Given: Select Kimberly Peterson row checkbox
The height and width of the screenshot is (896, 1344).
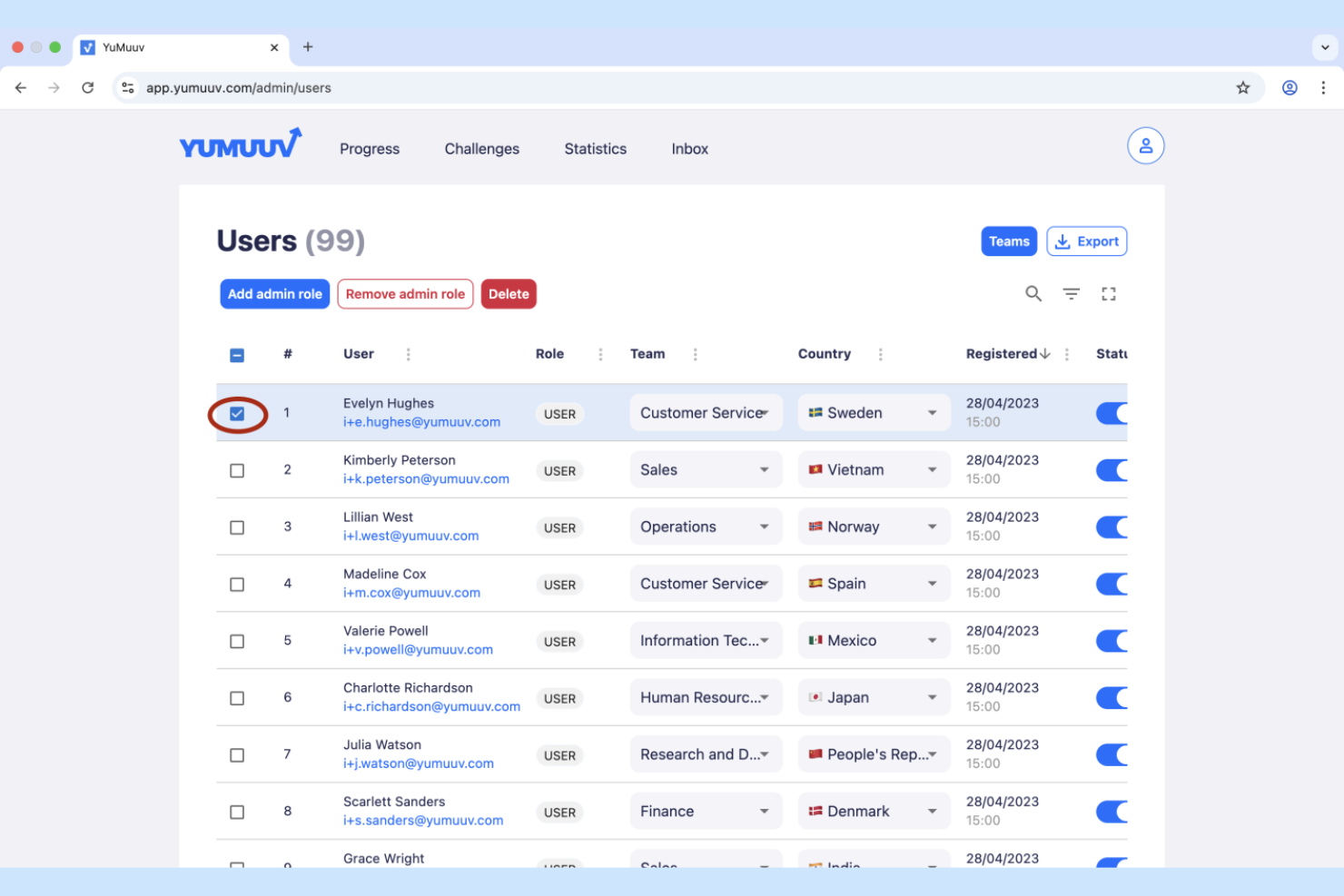Looking at the screenshot, I should pyautogui.click(x=237, y=471).
